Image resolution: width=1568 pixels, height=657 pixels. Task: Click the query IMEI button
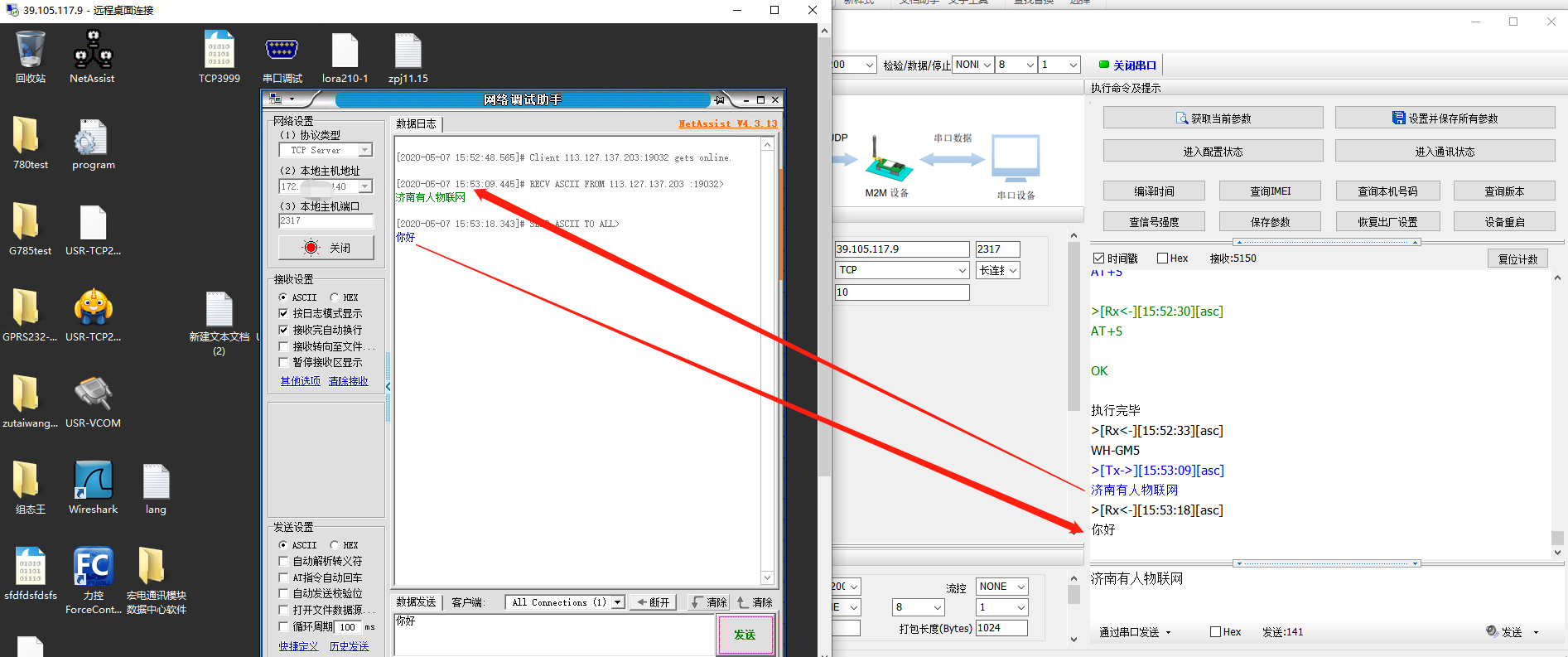(1270, 191)
